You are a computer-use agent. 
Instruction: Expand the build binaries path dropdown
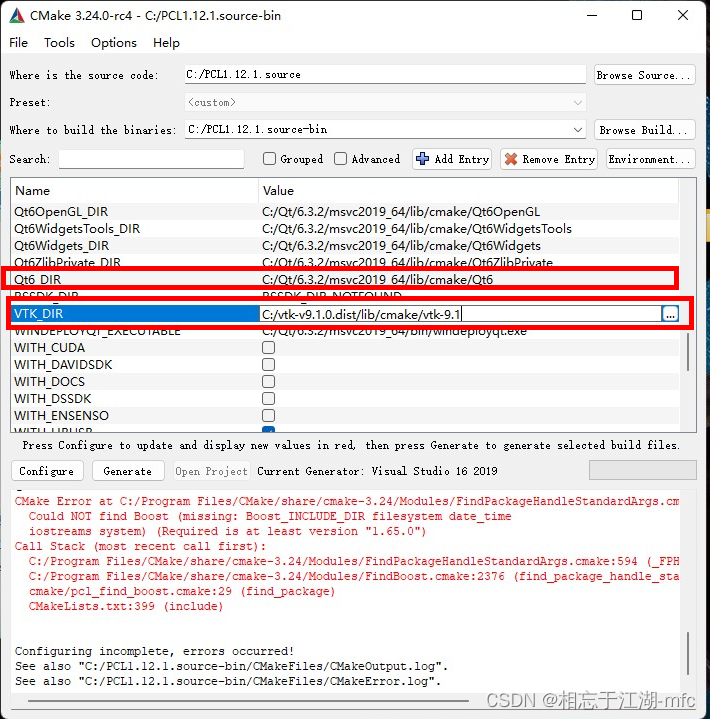pyautogui.click(x=577, y=130)
